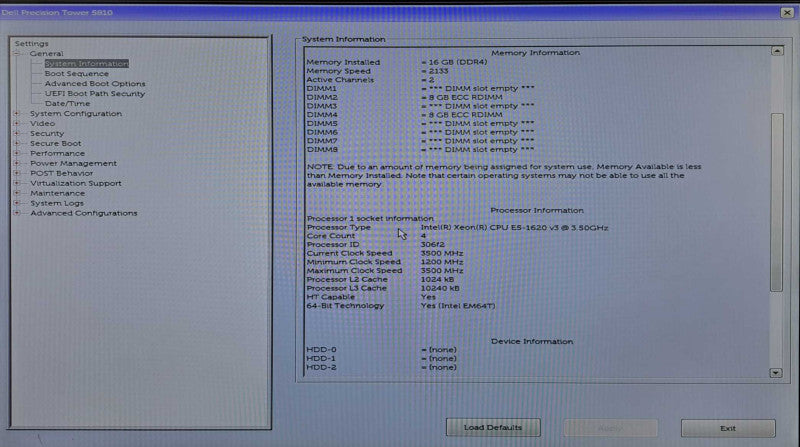Close the BIOS setup window
This screenshot has height=447, width=800.
click(x=787, y=13)
